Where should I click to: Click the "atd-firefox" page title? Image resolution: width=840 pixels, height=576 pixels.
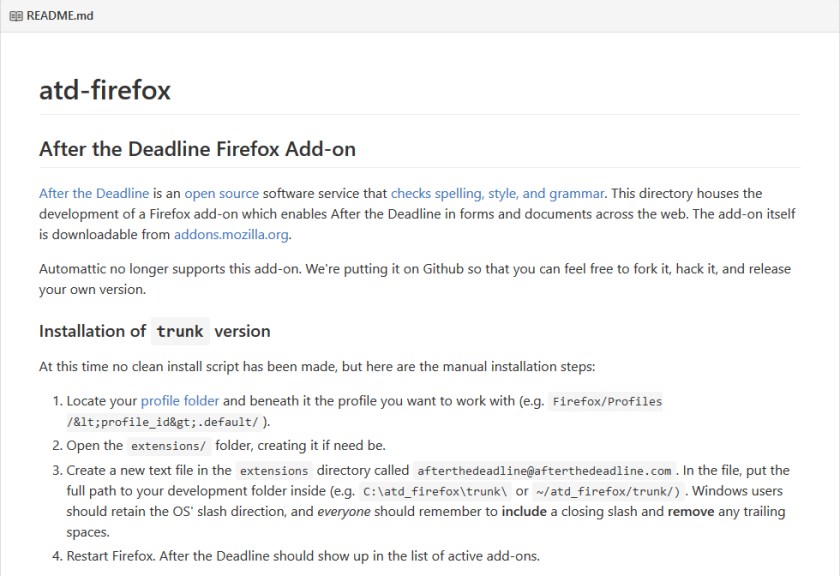(103, 90)
